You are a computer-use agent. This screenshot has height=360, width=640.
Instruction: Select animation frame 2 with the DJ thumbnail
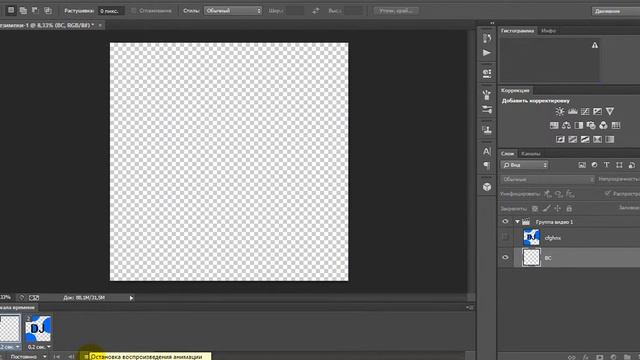pos(38,328)
